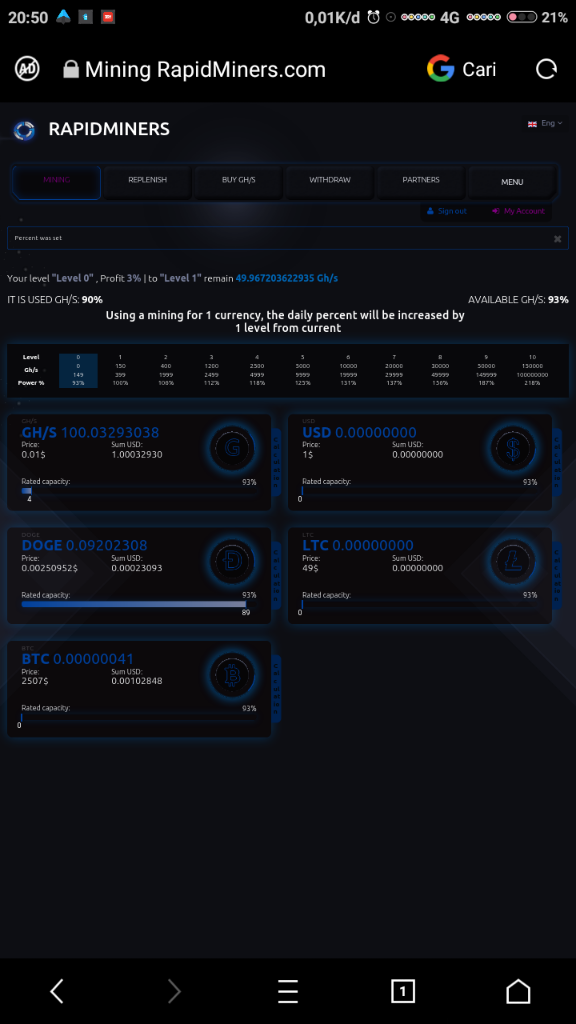Open the vertical side tab on USD card
The height and width of the screenshot is (1024, 576).
(x=557, y=462)
